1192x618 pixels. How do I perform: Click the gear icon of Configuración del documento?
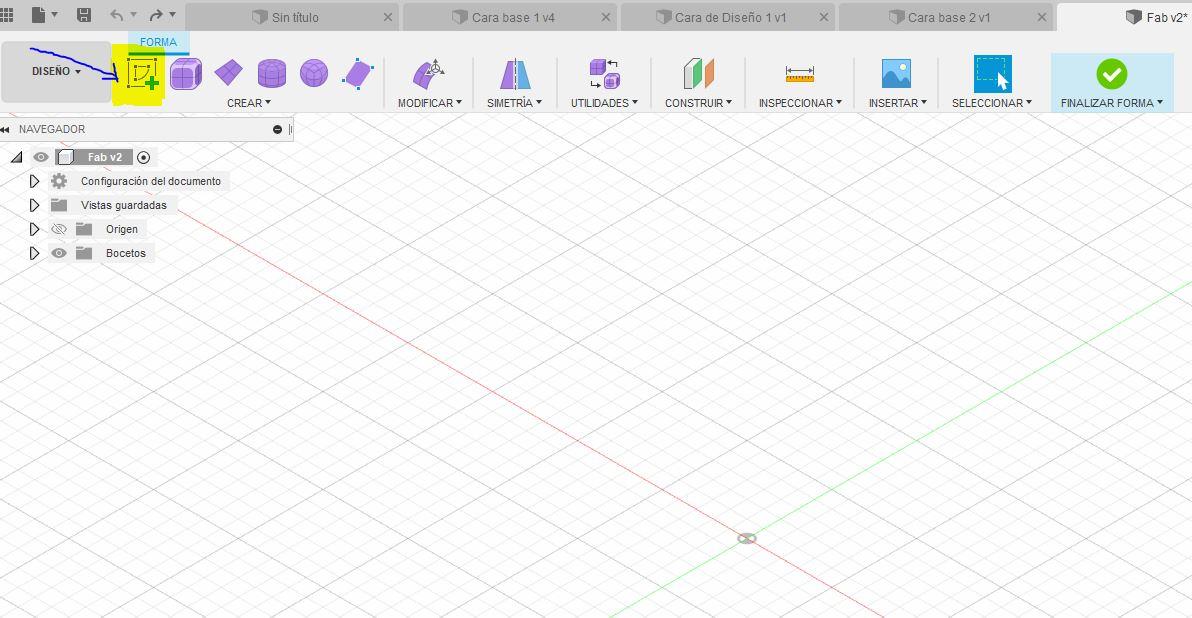click(x=59, y=181)
